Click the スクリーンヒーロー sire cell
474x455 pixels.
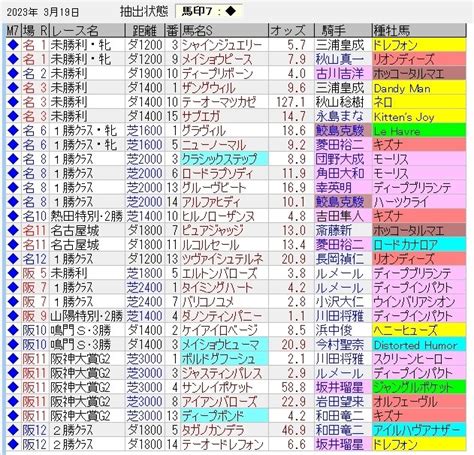point(419,359)
